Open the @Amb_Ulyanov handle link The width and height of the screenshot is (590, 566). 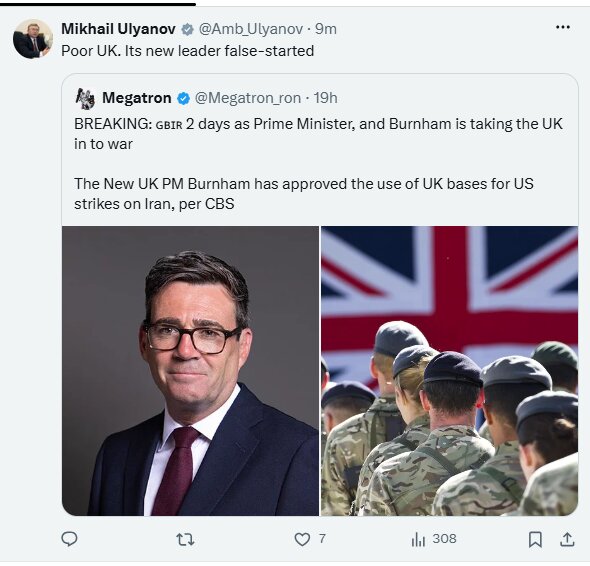pos(251,29)
